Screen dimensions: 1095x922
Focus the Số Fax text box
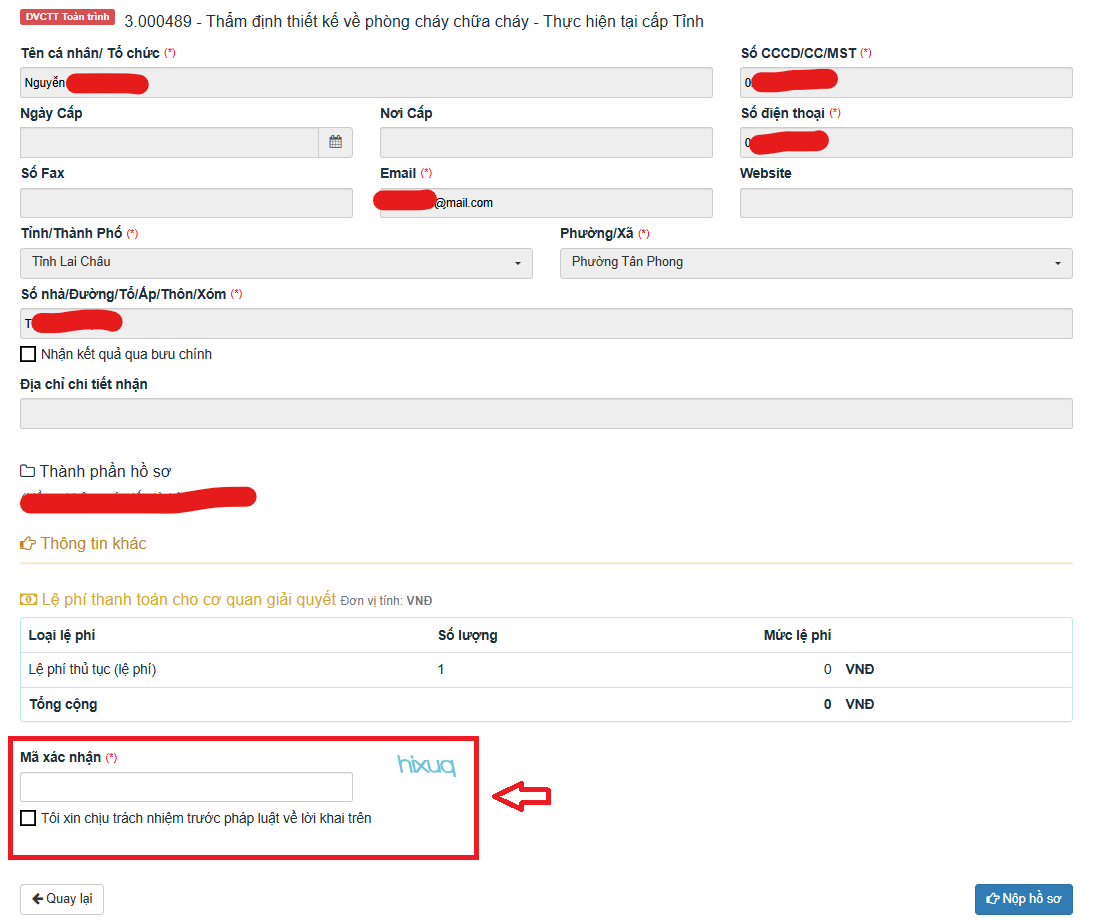click(186, 203)
